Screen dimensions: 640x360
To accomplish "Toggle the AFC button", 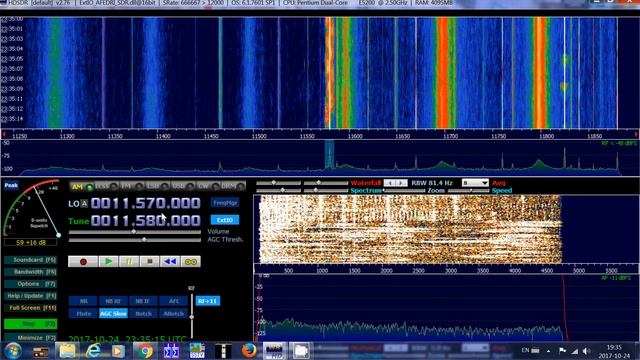I will click(x=173, y=301).
